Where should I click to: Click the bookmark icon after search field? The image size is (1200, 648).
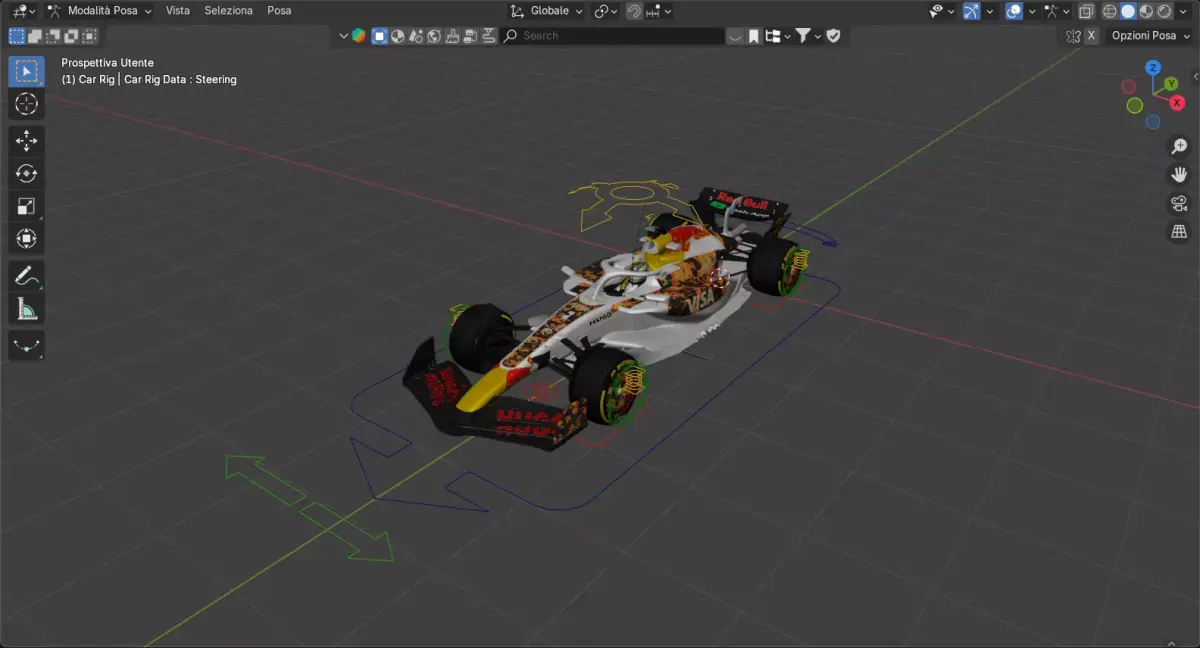(x=753, y=36)
